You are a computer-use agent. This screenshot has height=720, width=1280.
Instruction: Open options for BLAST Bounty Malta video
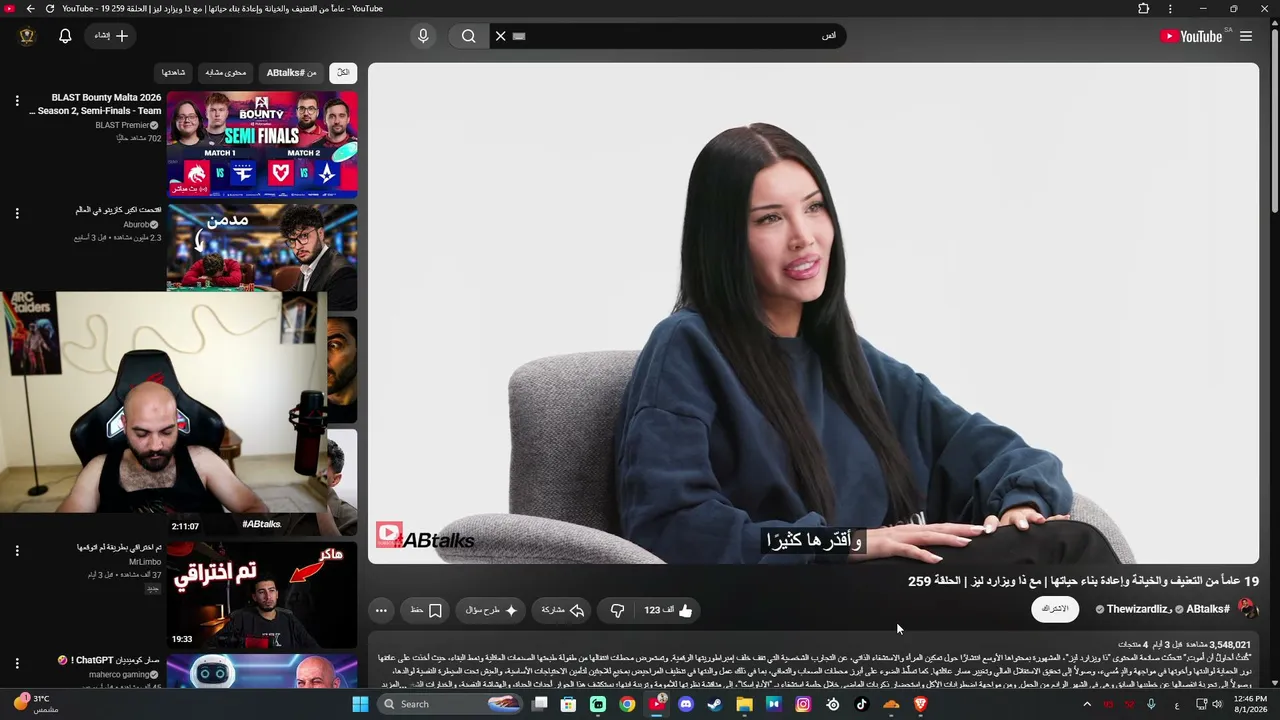17,101
